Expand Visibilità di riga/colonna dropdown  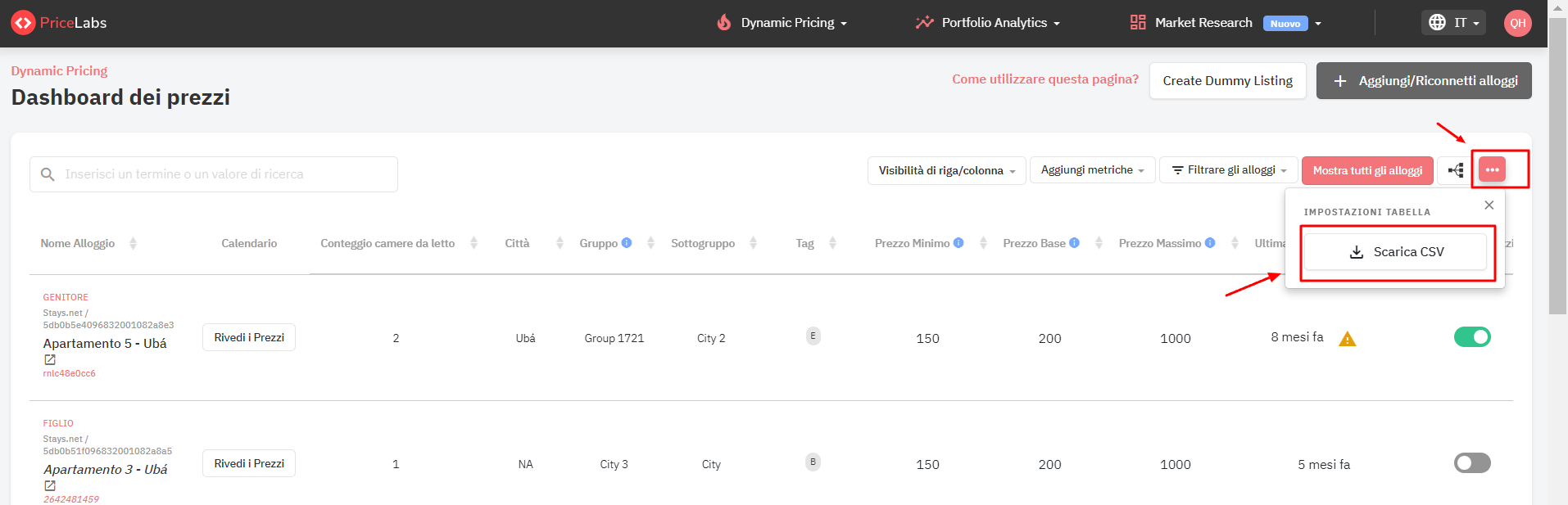tap(946, 170)
